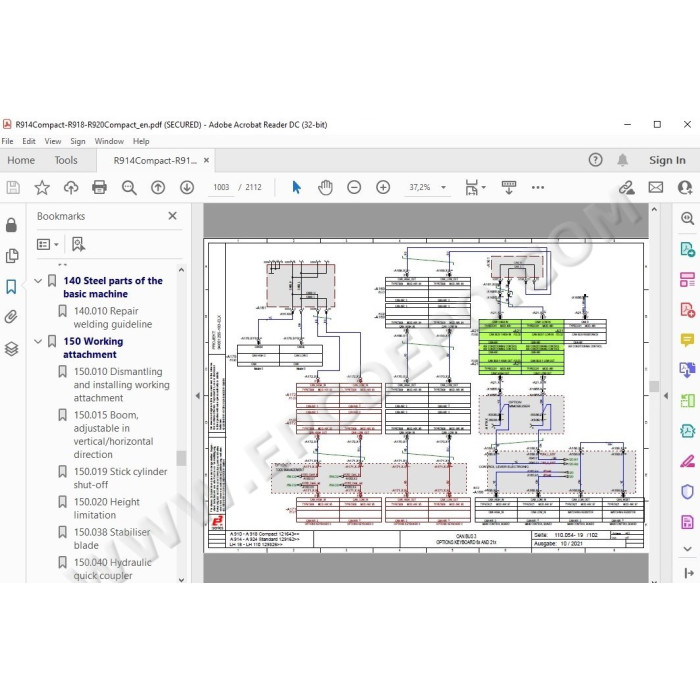Open the 150.020 Height limitation bookmark
The height and width of the screenshot is (700, 700).
coord(107,508)
